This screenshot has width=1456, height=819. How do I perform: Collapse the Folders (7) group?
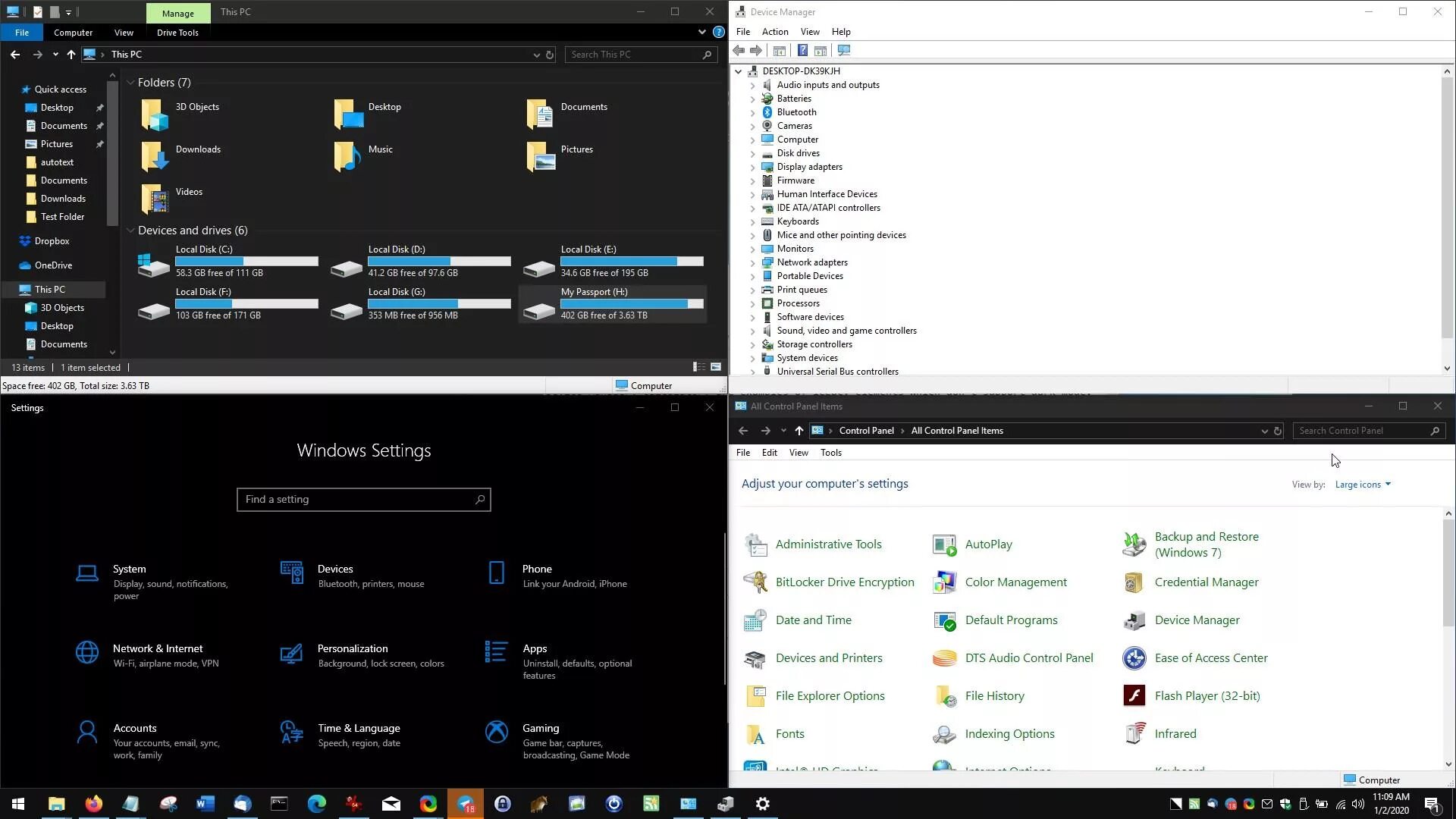tap(130, 83)
